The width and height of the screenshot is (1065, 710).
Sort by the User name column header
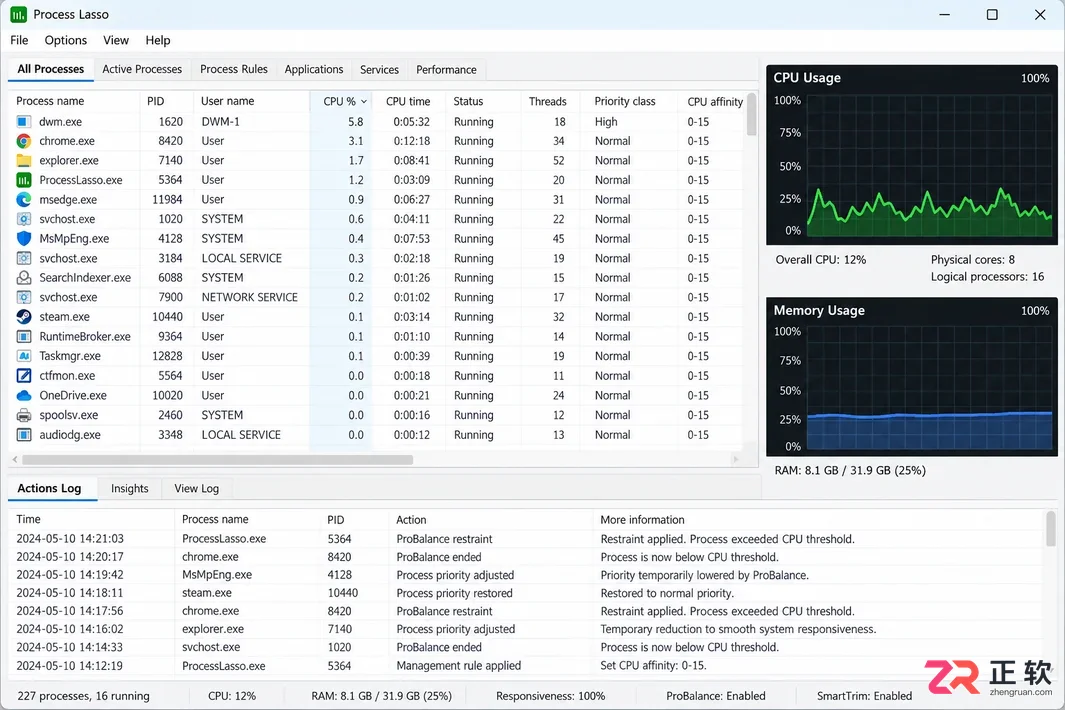tap(252, 101)
